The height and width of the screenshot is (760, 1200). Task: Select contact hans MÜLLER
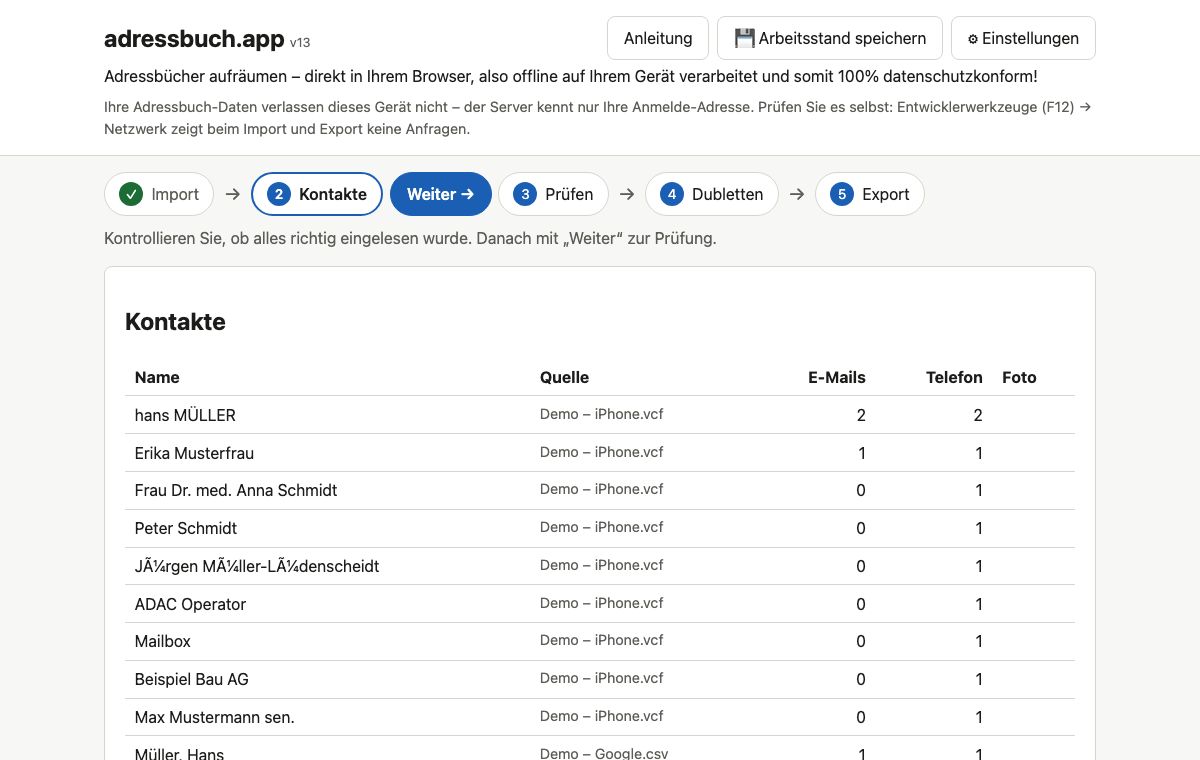point(185,415)
